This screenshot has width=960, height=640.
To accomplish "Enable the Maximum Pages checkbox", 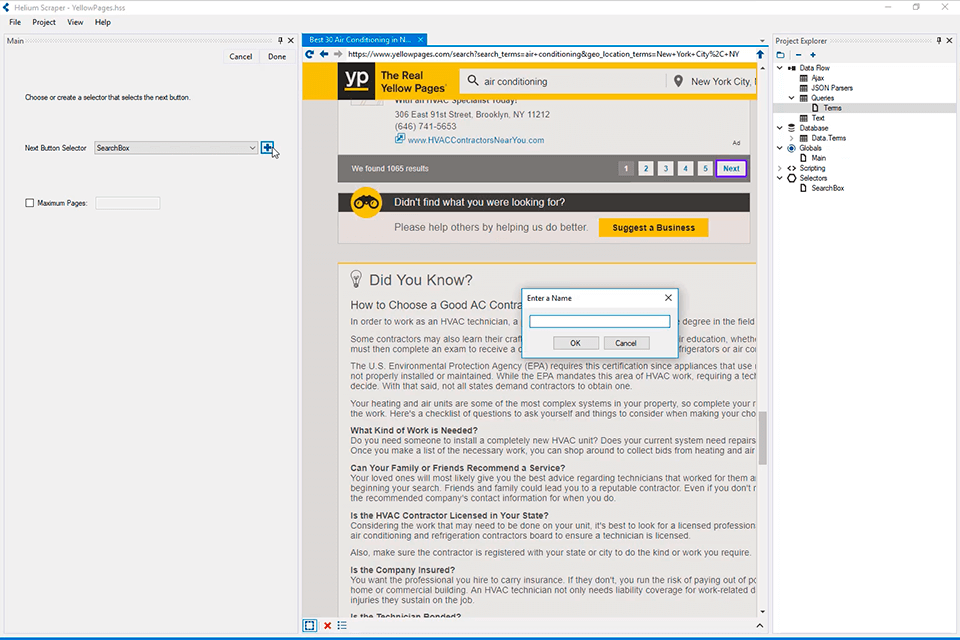I will (29, 203).
